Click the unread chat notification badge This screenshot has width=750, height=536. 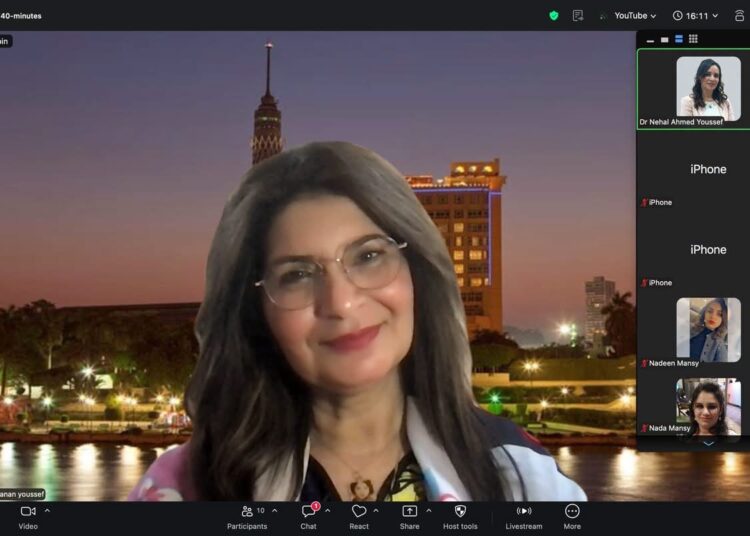[x=315, y=506]
